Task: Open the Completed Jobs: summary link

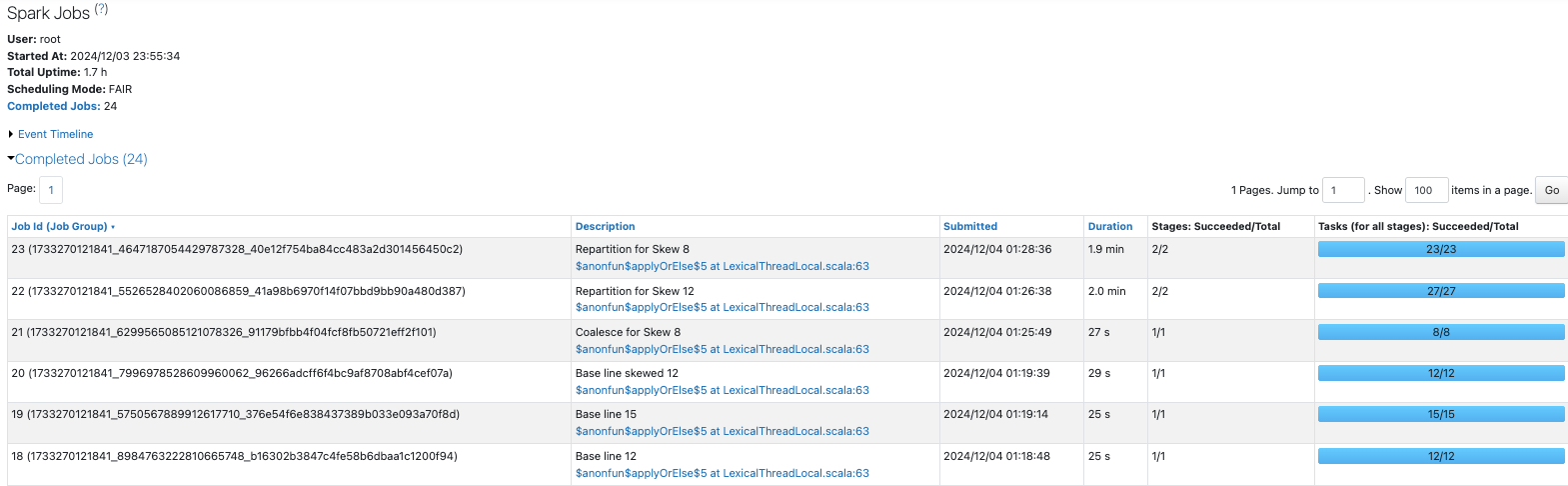Action: 53,106
